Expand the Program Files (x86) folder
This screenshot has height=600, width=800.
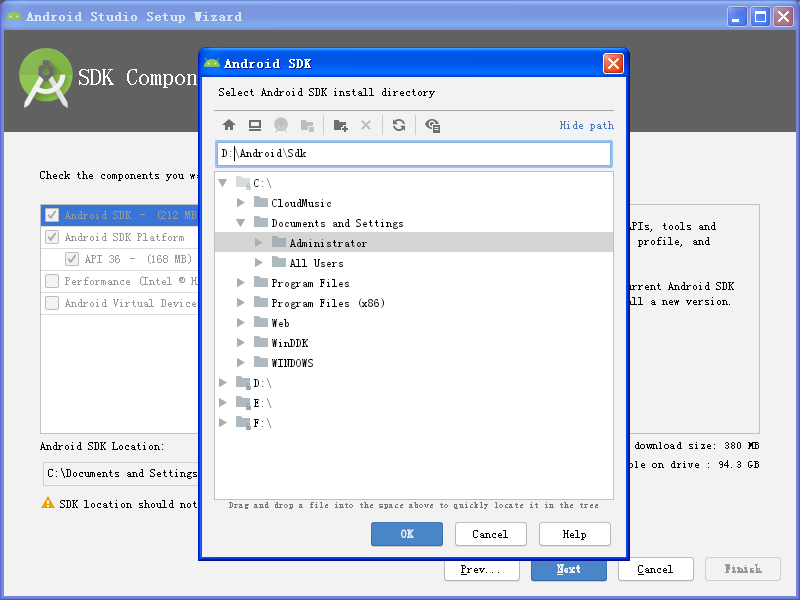(241, 303)
